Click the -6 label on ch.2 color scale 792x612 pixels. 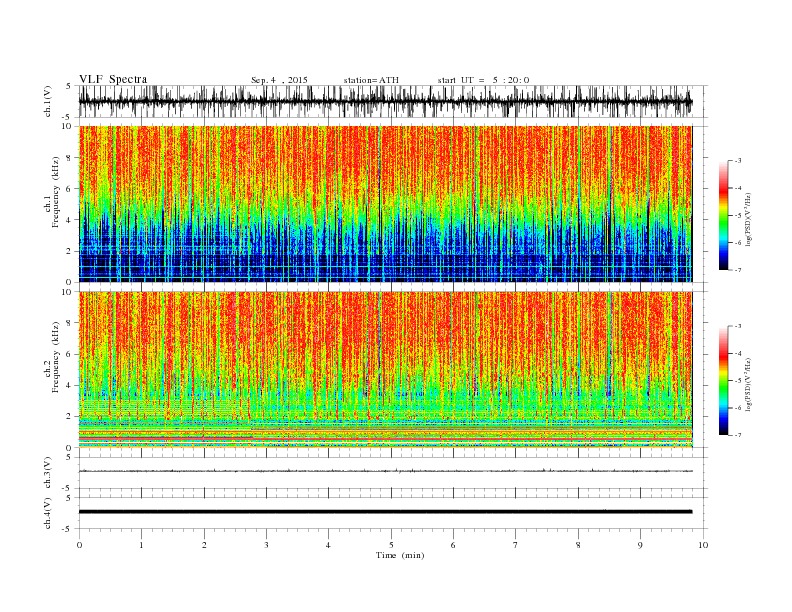[x=738, y=408]
